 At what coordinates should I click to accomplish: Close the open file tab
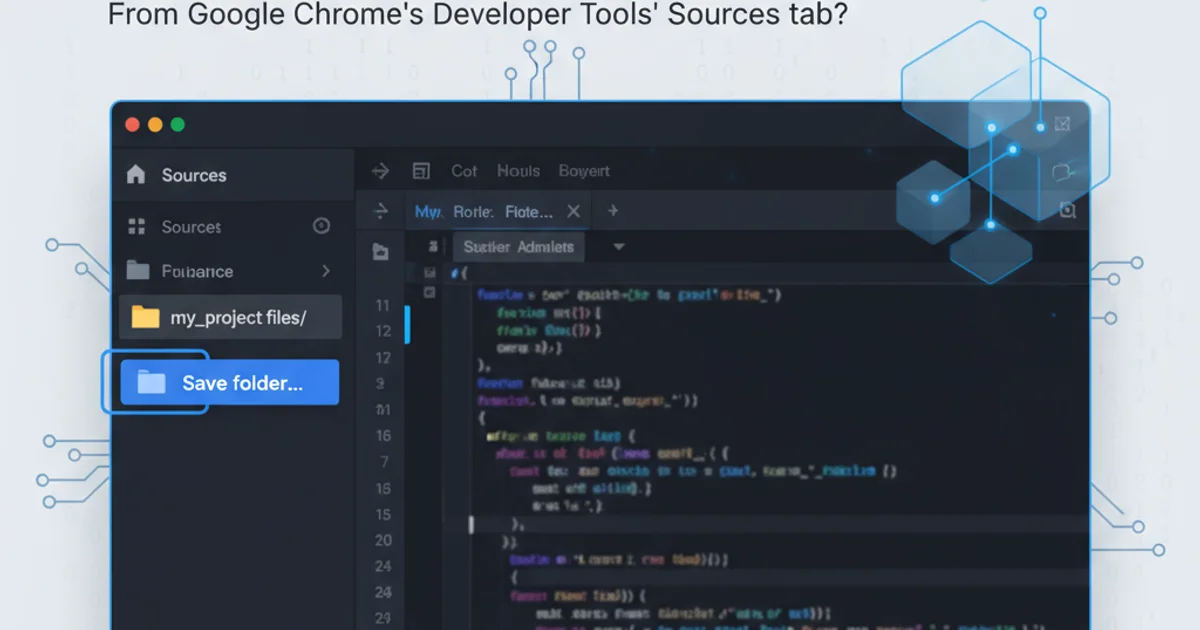pyautogui.click(x=573, y=211)
